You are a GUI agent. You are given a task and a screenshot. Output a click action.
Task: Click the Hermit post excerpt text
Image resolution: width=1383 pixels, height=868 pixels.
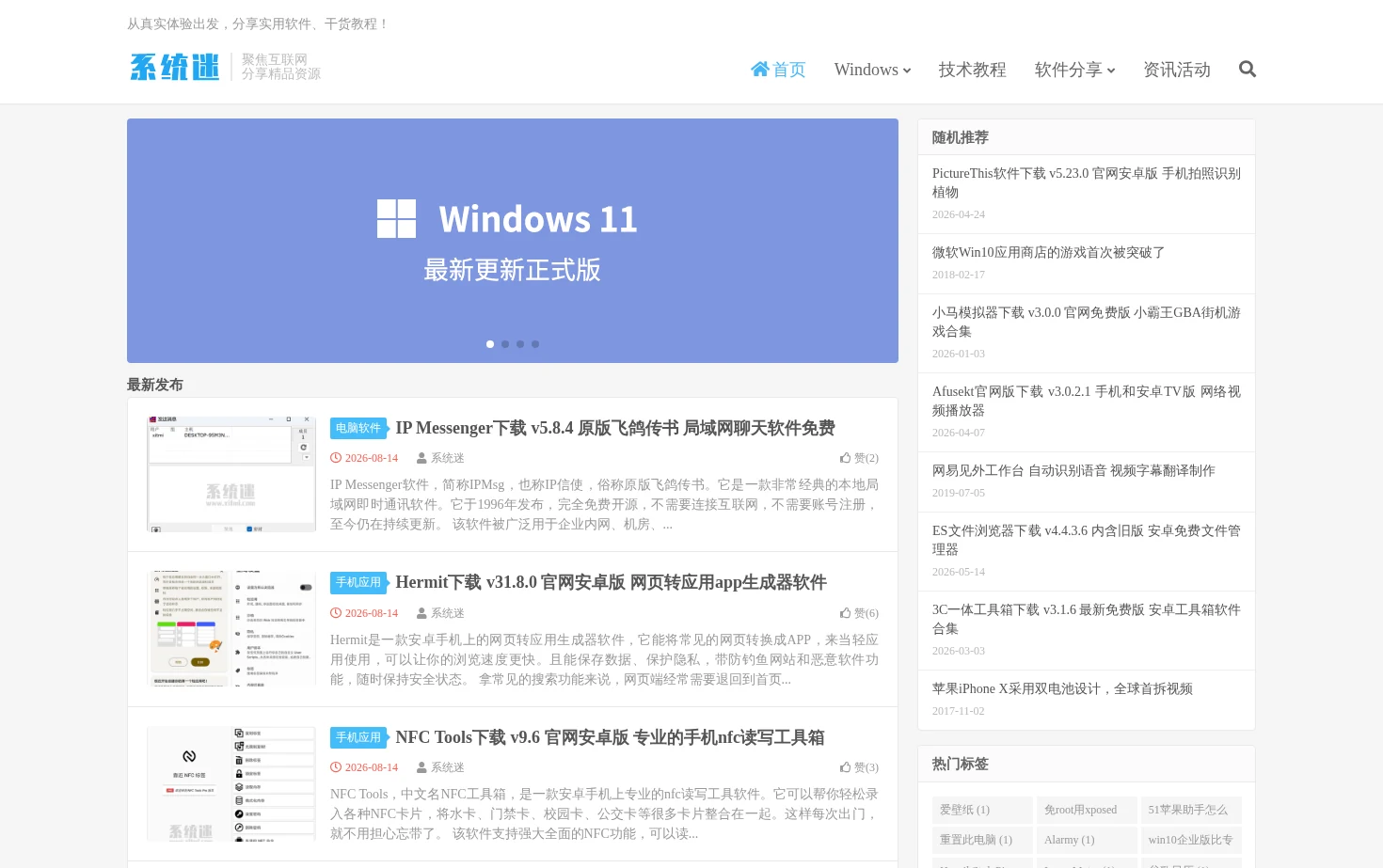point(605,659)
